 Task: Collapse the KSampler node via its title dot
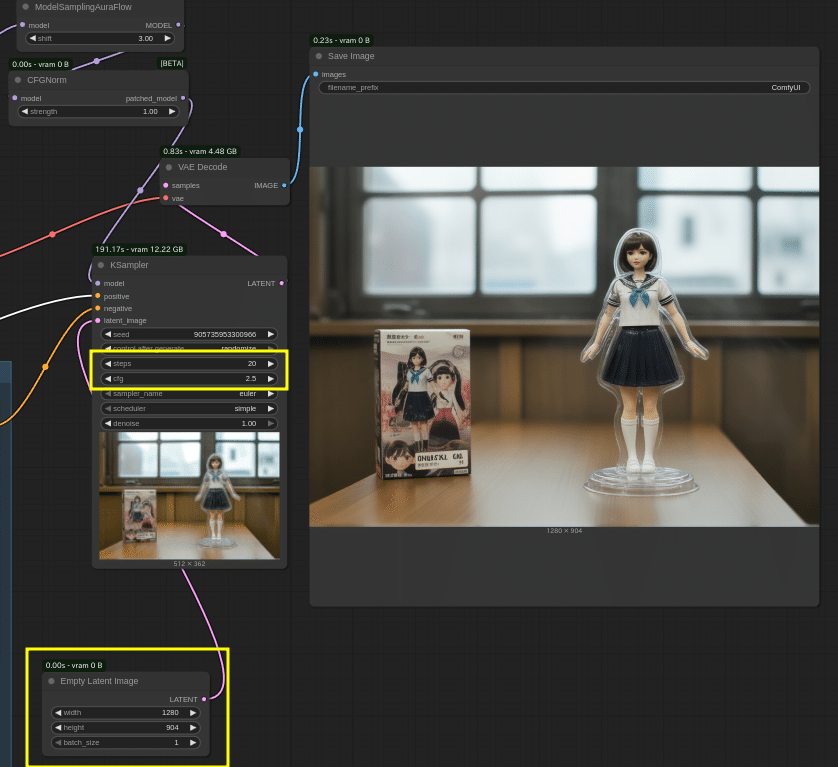tap(100, 265)
